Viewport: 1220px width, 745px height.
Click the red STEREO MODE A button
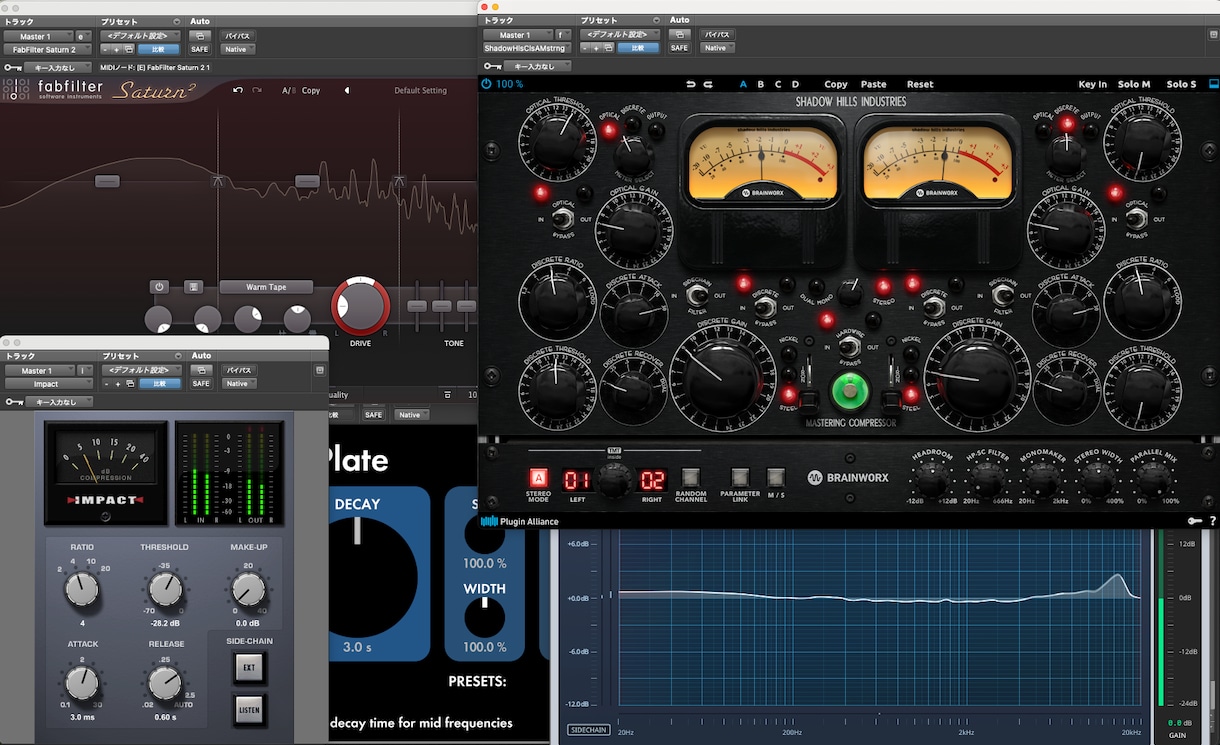[x=538, y=477]
